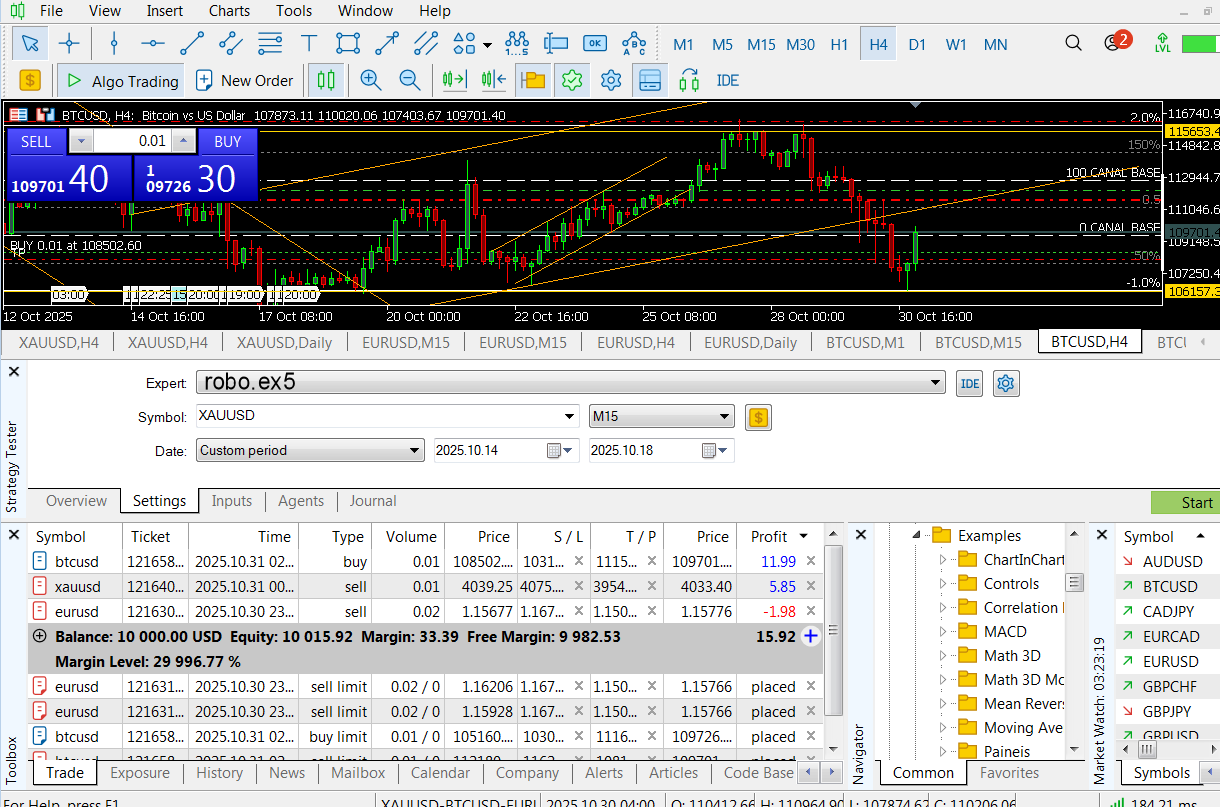Toggle candlestick chart display mode
Image resolution: width=1220 pixels, height=807 pixels.
point(326,80)
